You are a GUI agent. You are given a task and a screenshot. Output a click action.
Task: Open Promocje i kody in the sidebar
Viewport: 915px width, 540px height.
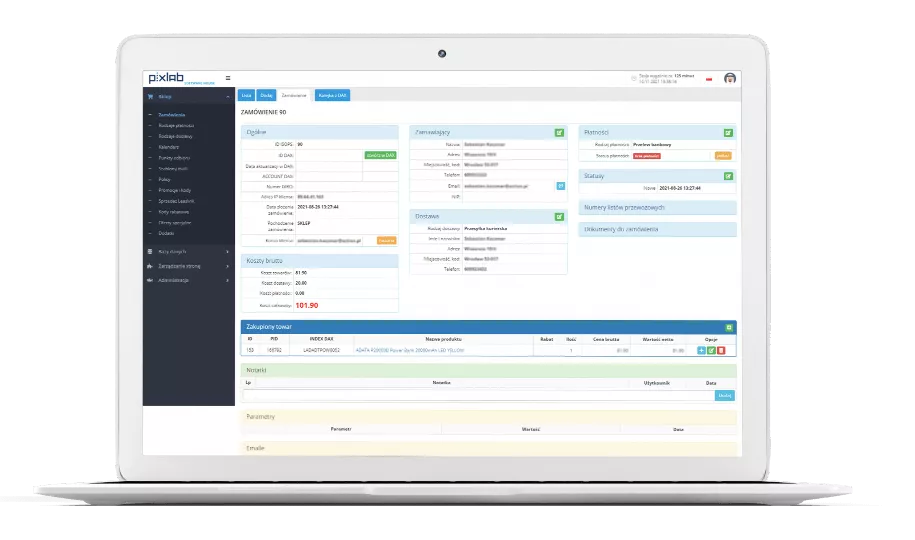174,190
